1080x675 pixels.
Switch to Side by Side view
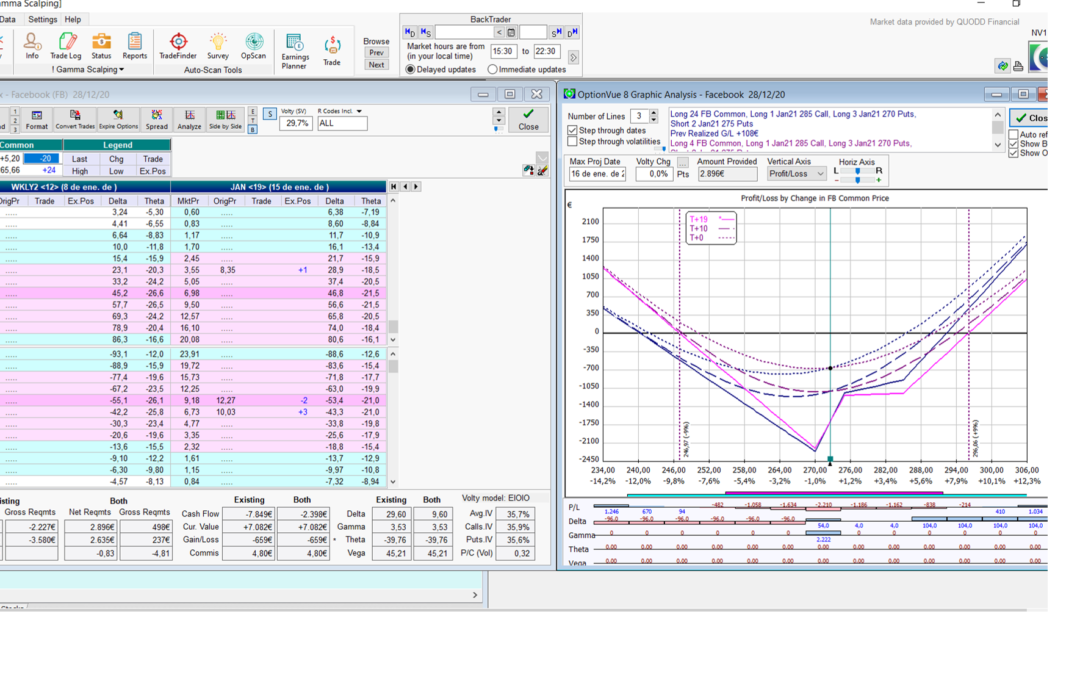[225, 120]
